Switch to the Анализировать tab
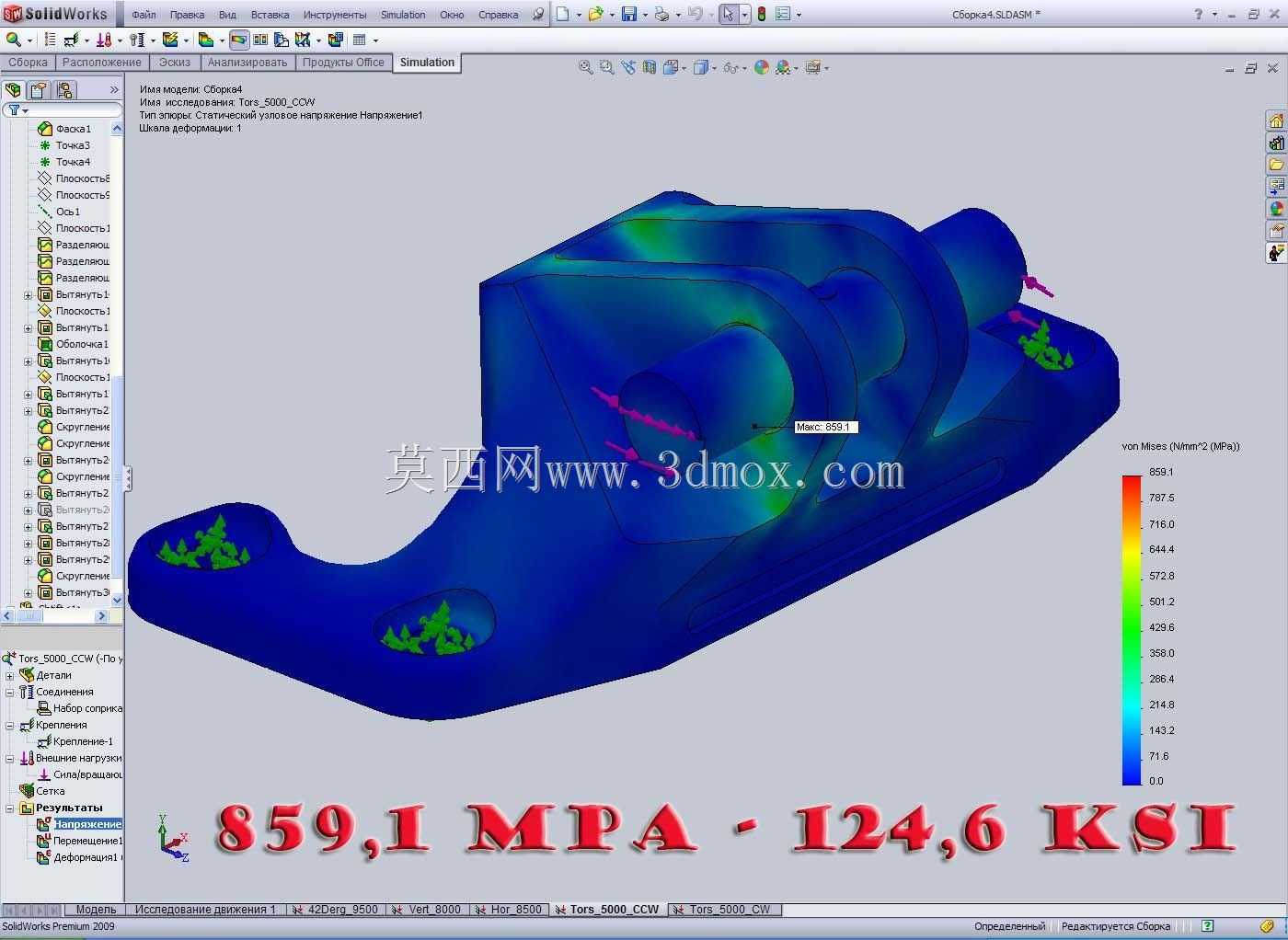Viewport: 1288px width, 940px height. pos(247,63)
